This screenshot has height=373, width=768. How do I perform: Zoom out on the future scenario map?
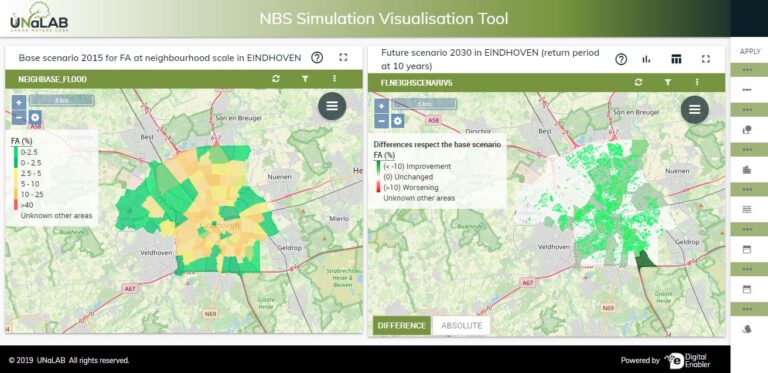382,121
